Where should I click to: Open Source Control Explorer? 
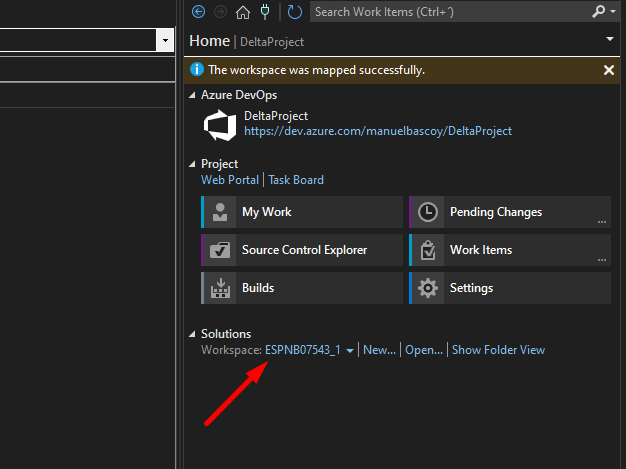click(302, 250)
